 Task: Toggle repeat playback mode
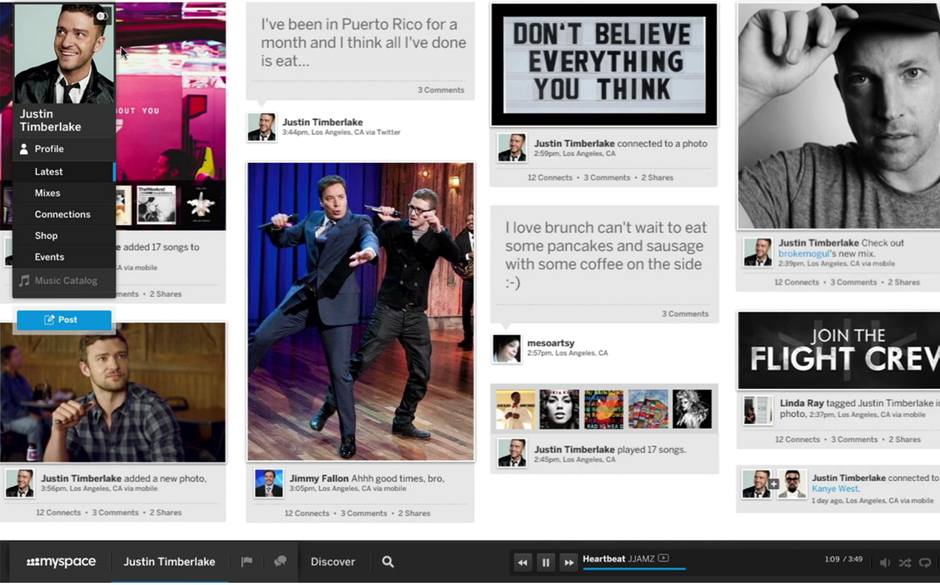[925, 563]
